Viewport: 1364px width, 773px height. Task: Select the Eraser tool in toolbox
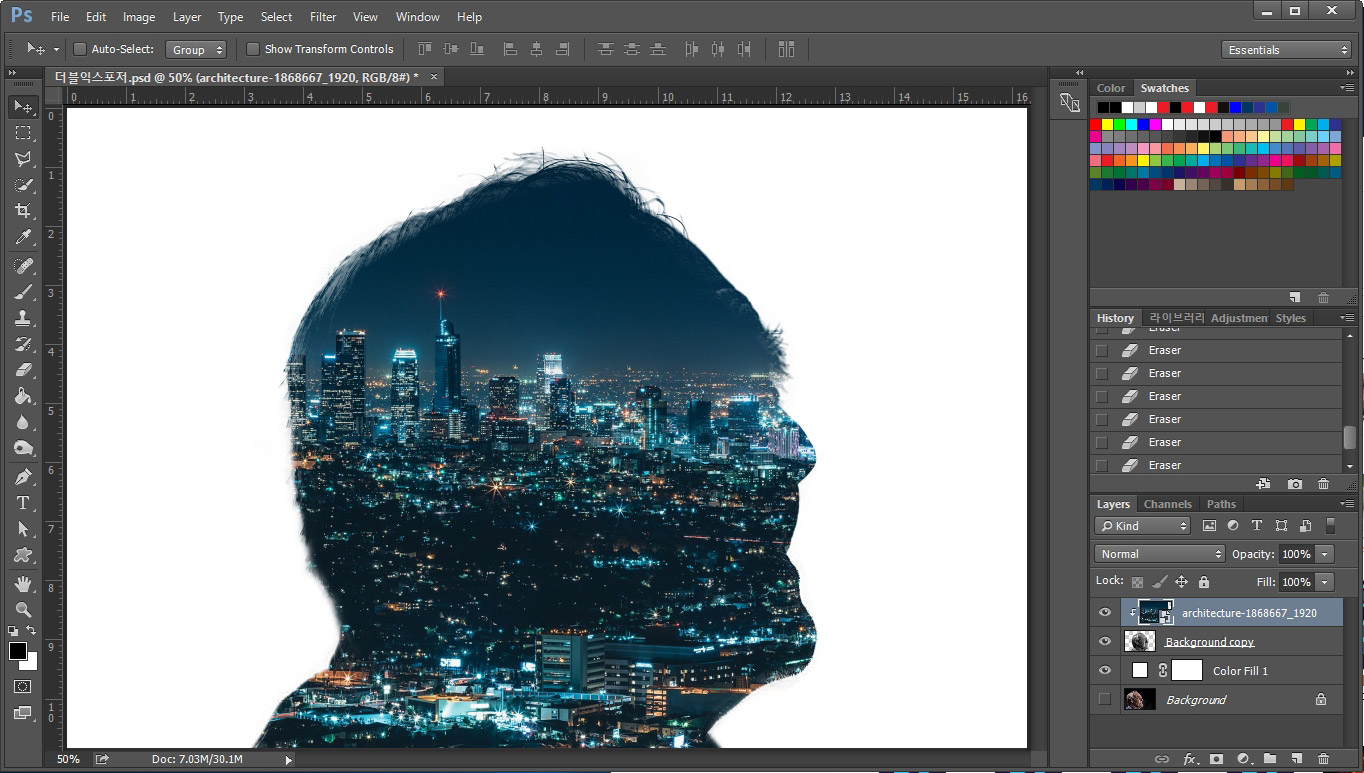[x=23, y=370]
